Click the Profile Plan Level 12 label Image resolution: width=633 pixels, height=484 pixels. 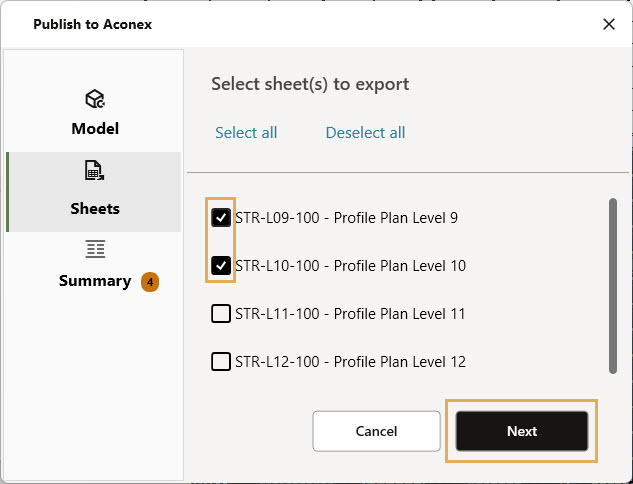[350, 362]
